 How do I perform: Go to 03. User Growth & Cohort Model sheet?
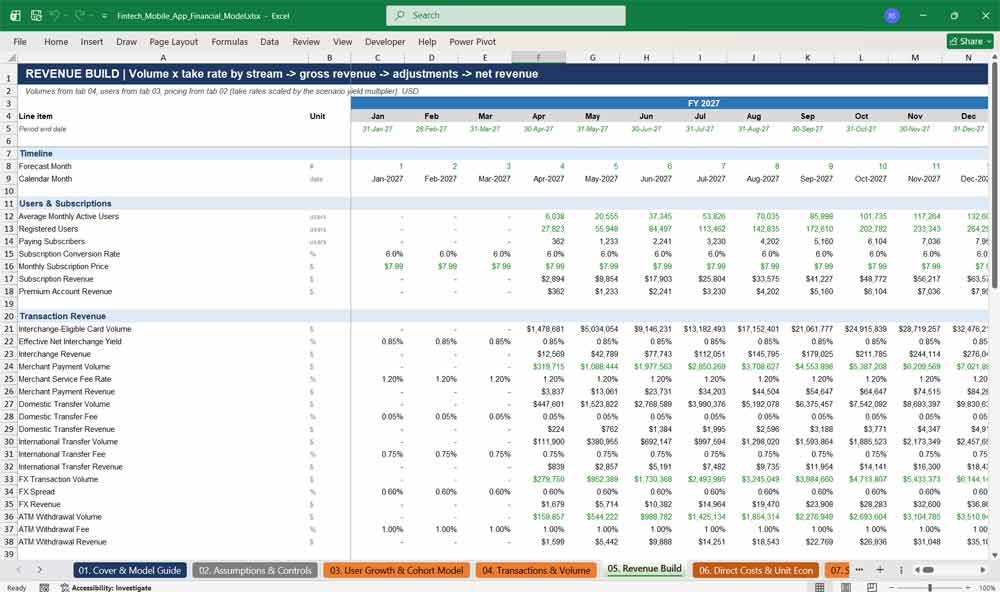[x=397, y=570]
